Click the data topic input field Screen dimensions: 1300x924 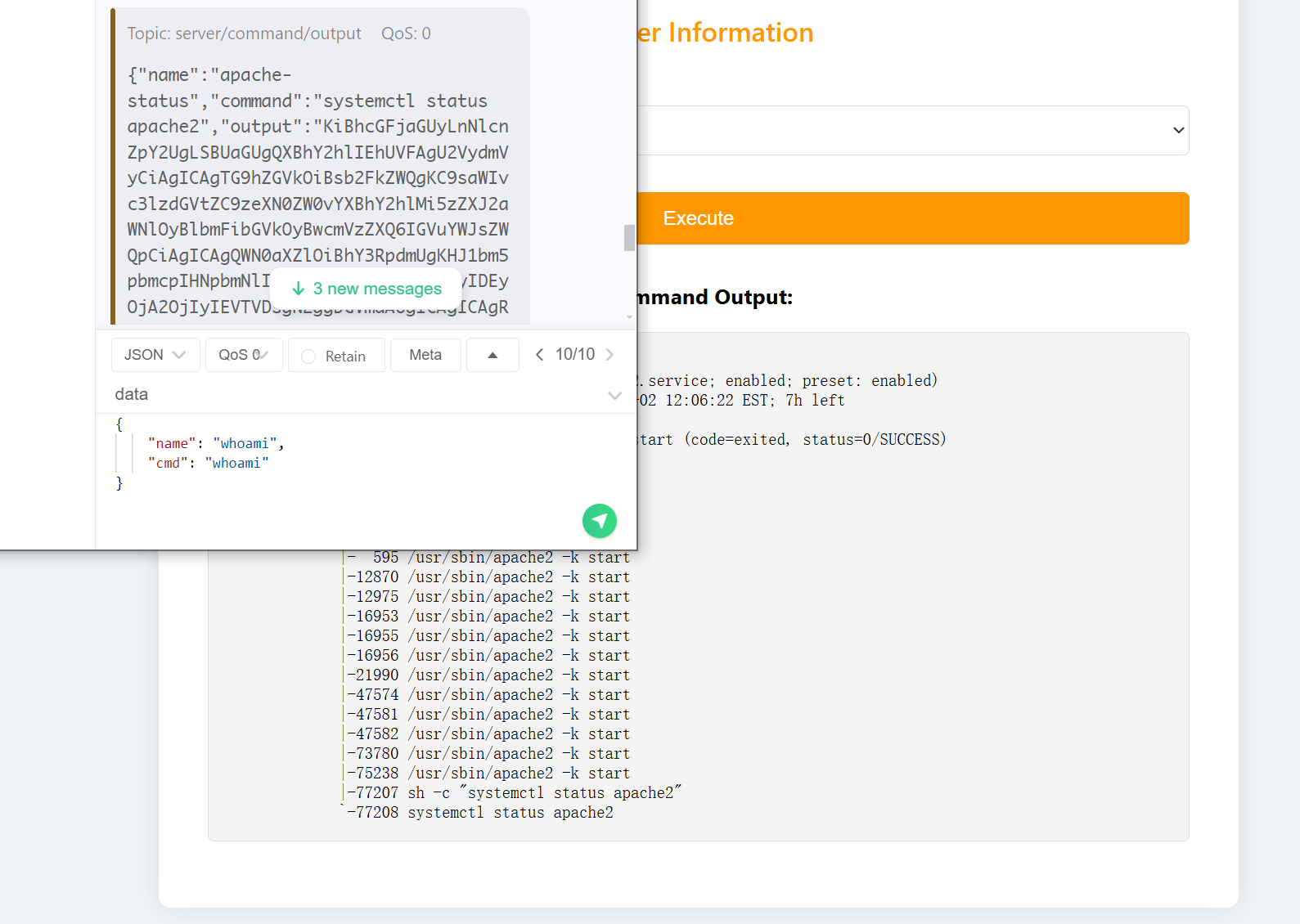pos(352,395)
